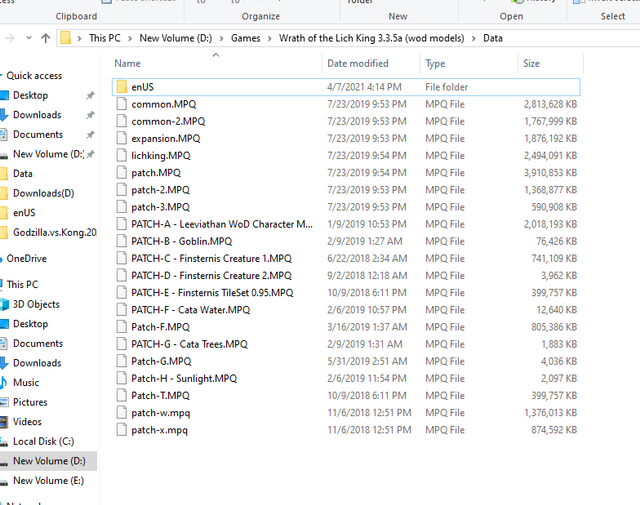
Task: Open the enUS folder icon in file list
Action: [x=122, y=87]
